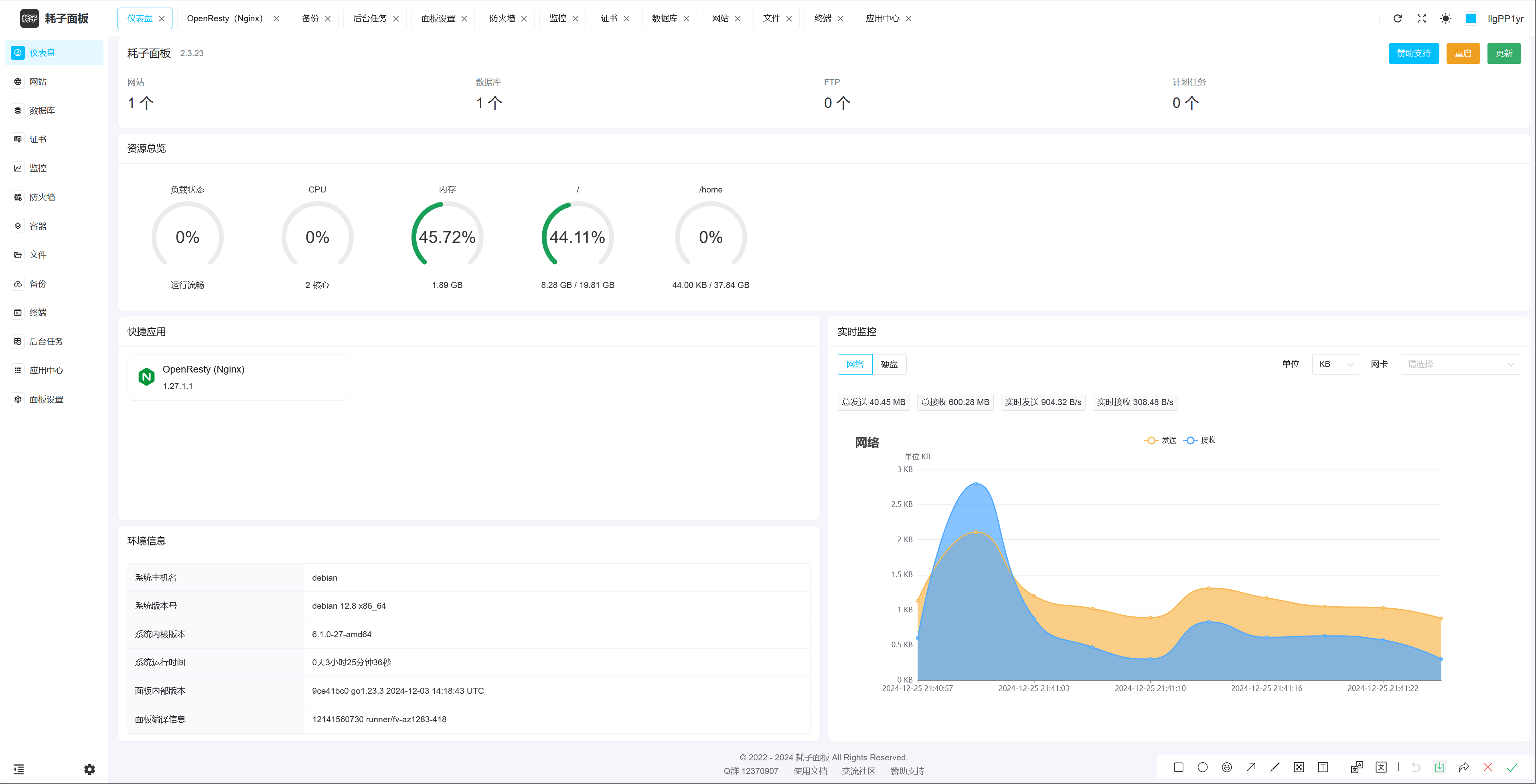Toggle the 发送 series in chart legend
Screen dimensions: 1536x784
coord(1160,440)
